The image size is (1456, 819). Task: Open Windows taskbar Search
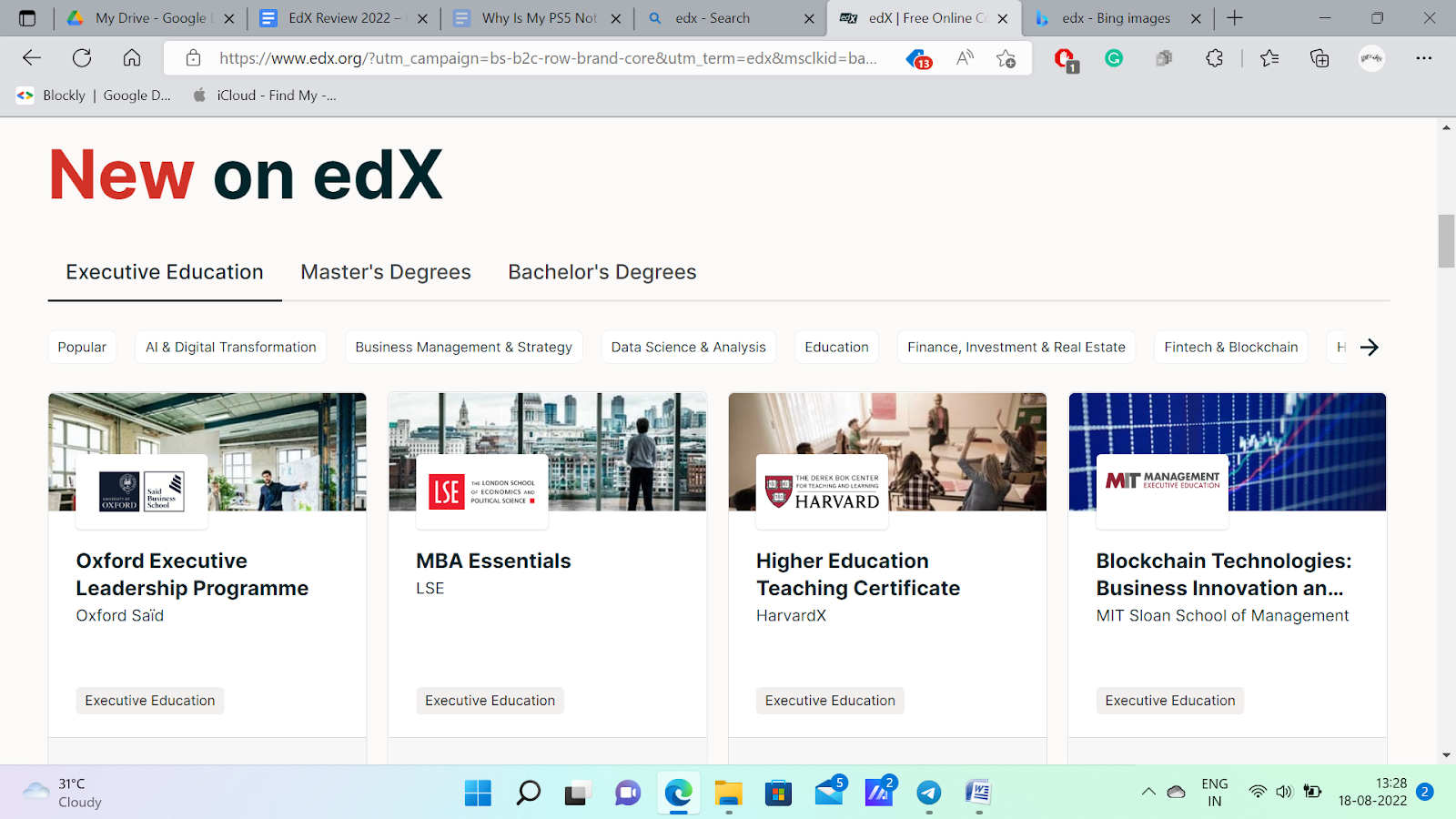point(528,793)
